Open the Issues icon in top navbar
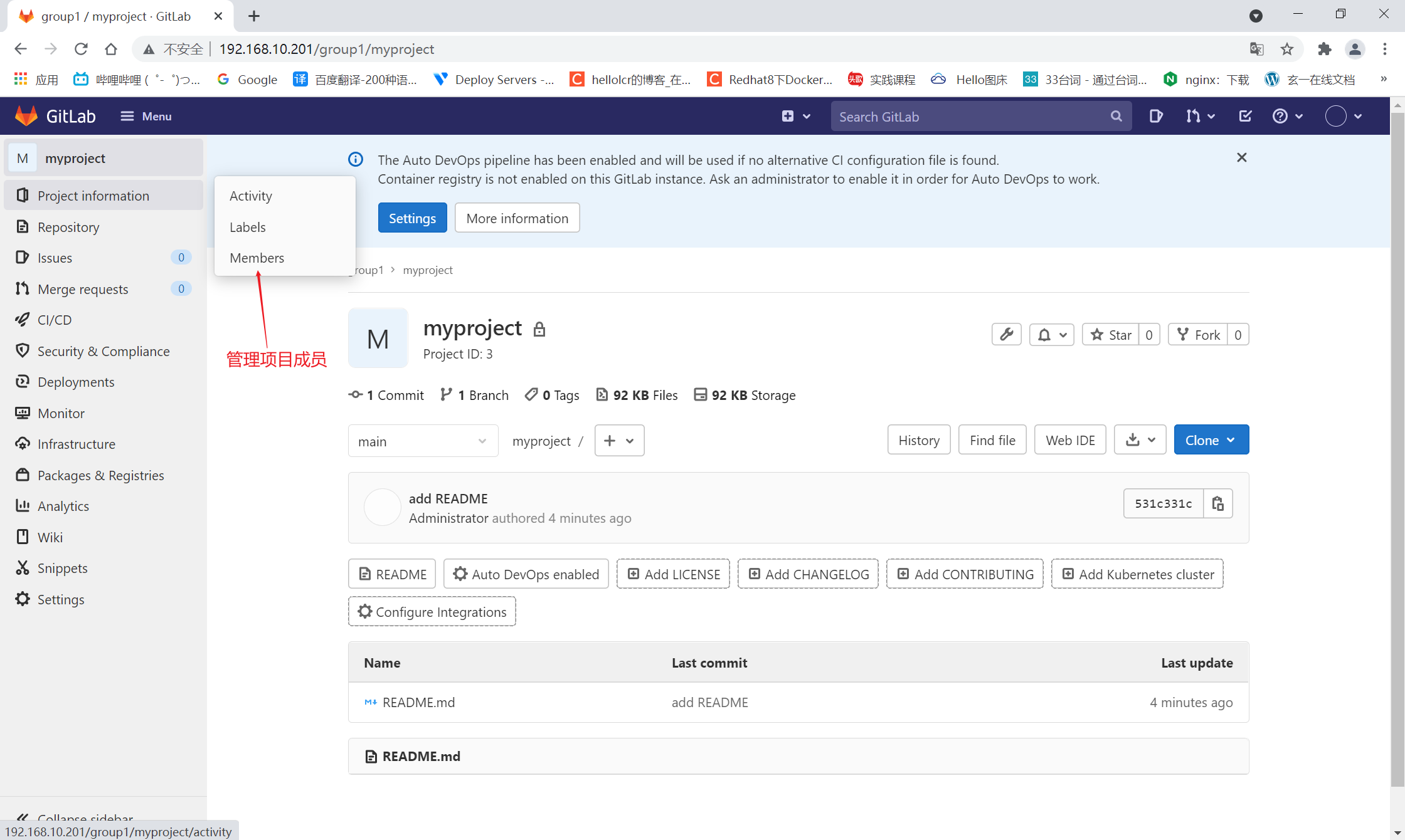1405x840 pixels. (x=1155, y=116)
